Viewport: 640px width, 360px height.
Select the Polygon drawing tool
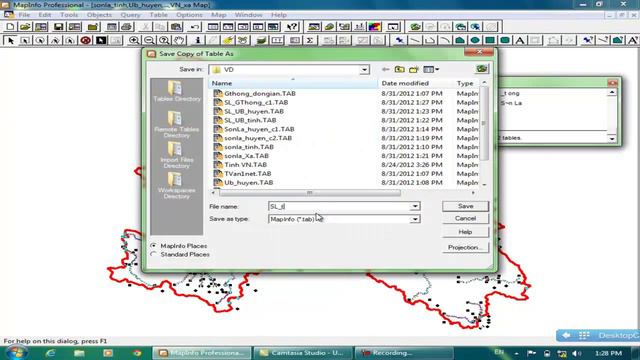pyautogui.click(x=460, y=40)
